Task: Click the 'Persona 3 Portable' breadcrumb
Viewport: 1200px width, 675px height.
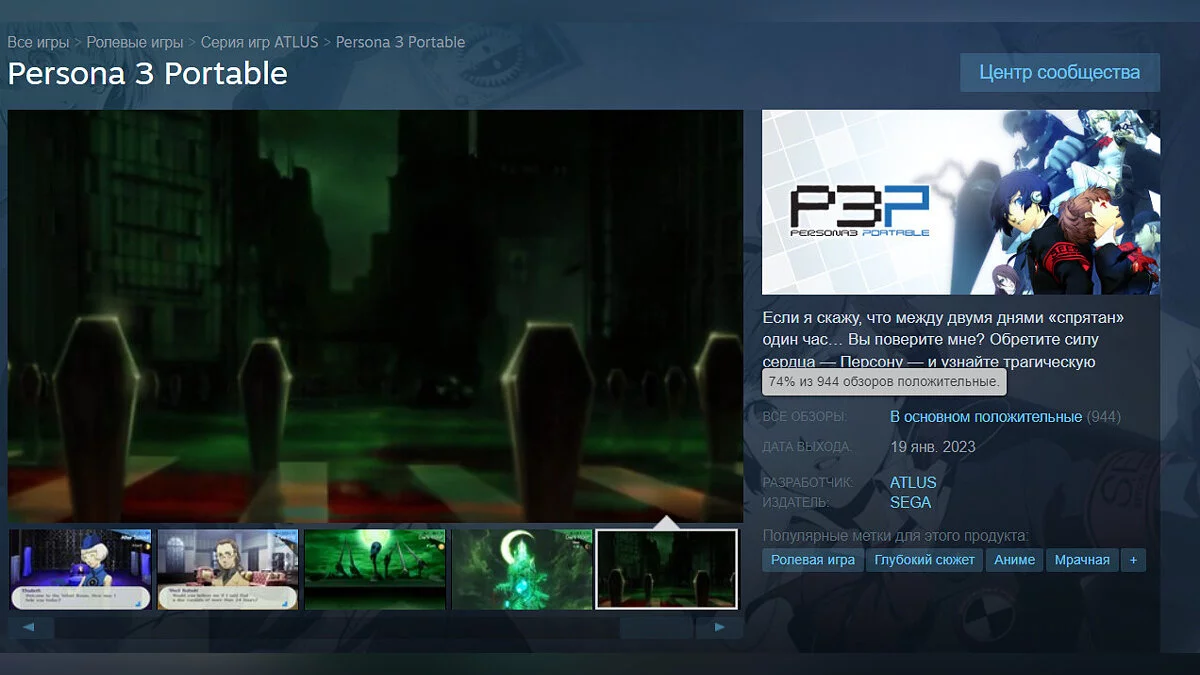Action: coord(400,42)
